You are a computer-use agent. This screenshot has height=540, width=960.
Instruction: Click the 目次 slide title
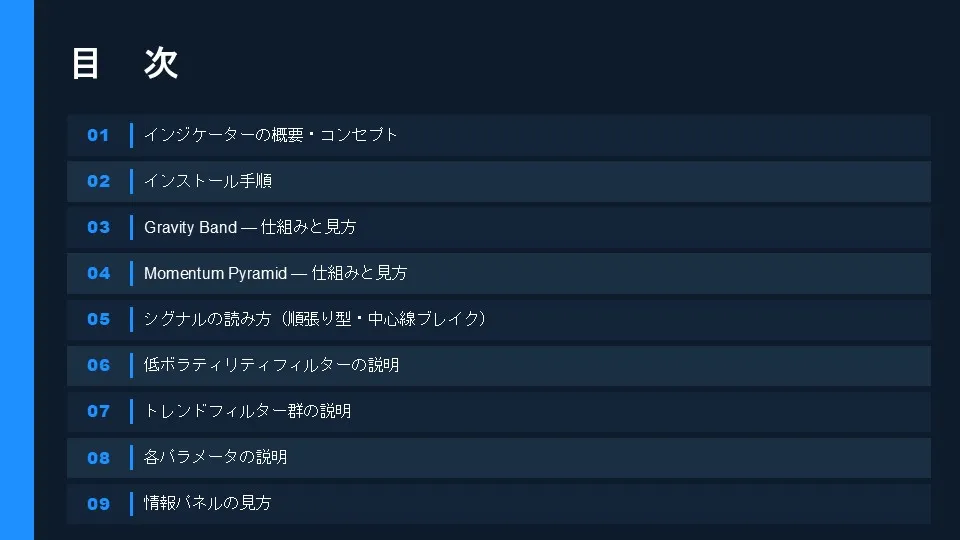coord(124,63)
